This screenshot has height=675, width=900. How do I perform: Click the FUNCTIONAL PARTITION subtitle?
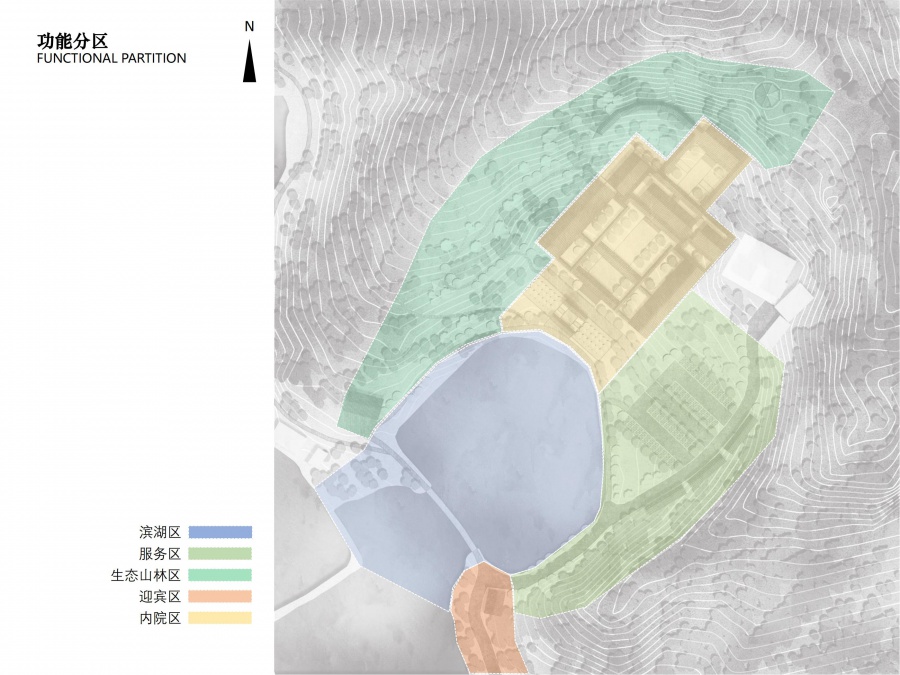[111, 59]
